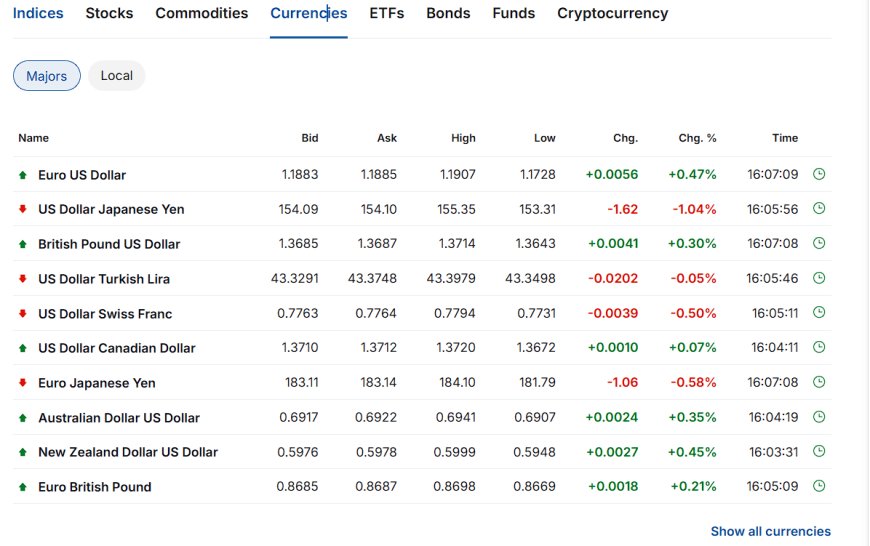Screen dimensions: 870x546
Task: Click the clock icon in US Dollar Swiss Franc row
Action: [x=819, y=312]
